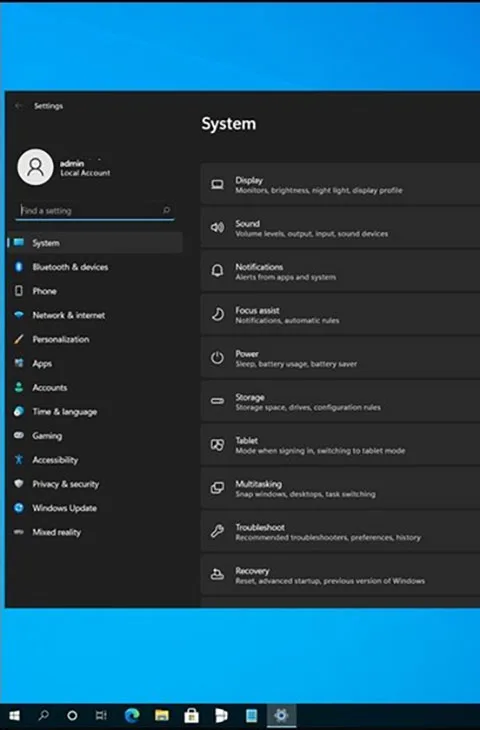
Task: Click the Find a setting search box
Action: (95, 210)
